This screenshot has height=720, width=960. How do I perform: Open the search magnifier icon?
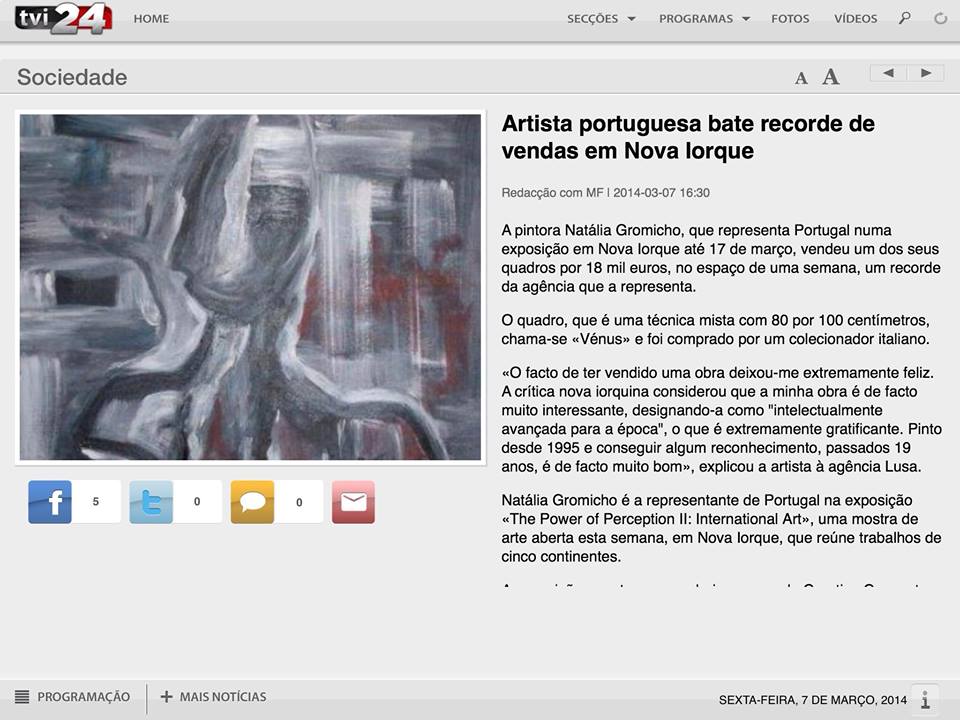pyautogui.click(x=904, y=18)
